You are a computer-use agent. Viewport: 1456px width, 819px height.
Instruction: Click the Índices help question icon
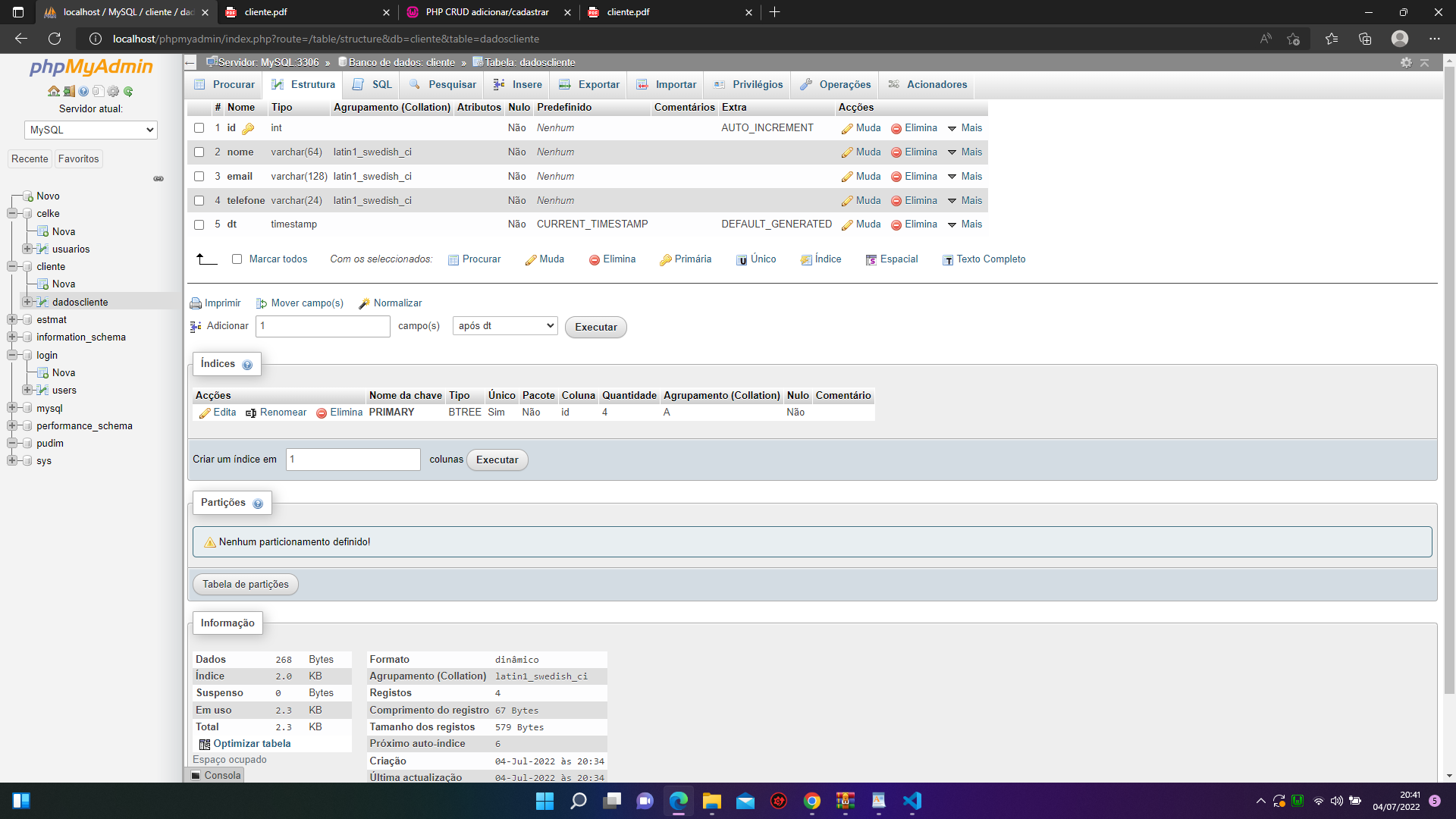tap(247, 365)
